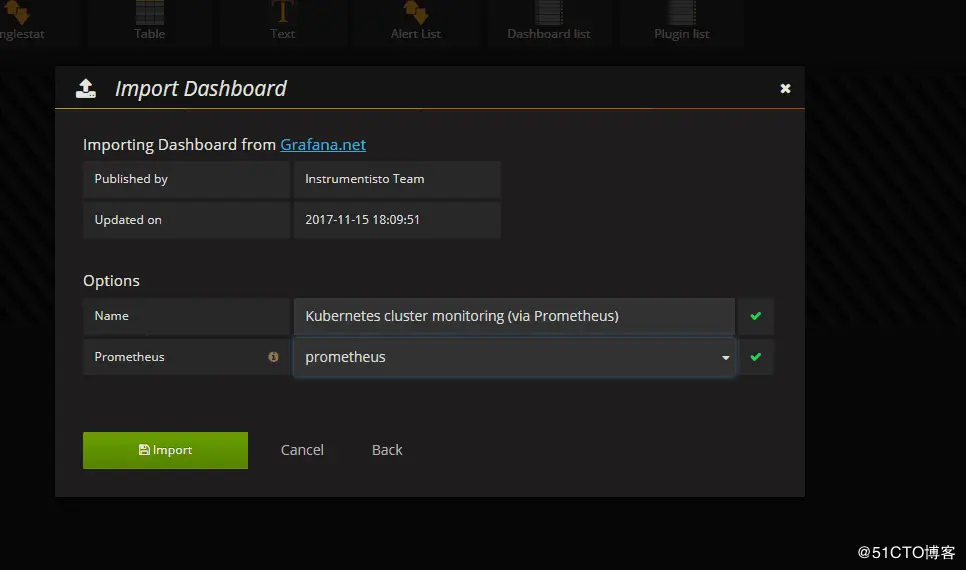Open the Prometheus data source dropdown
The height and width of the screenshot is (570, 966).
[514, 357]
